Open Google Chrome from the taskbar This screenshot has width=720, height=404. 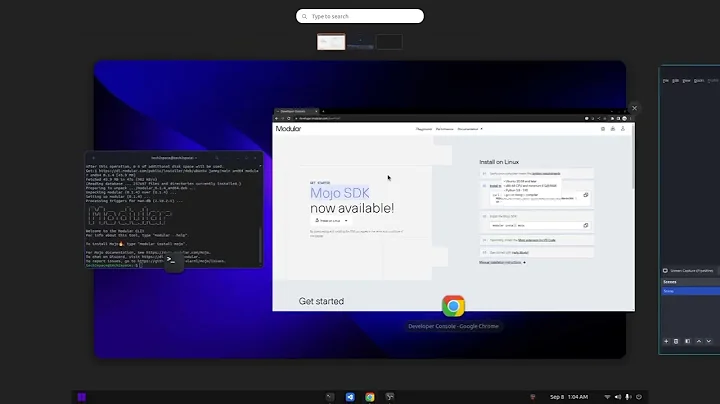[370, 397]
